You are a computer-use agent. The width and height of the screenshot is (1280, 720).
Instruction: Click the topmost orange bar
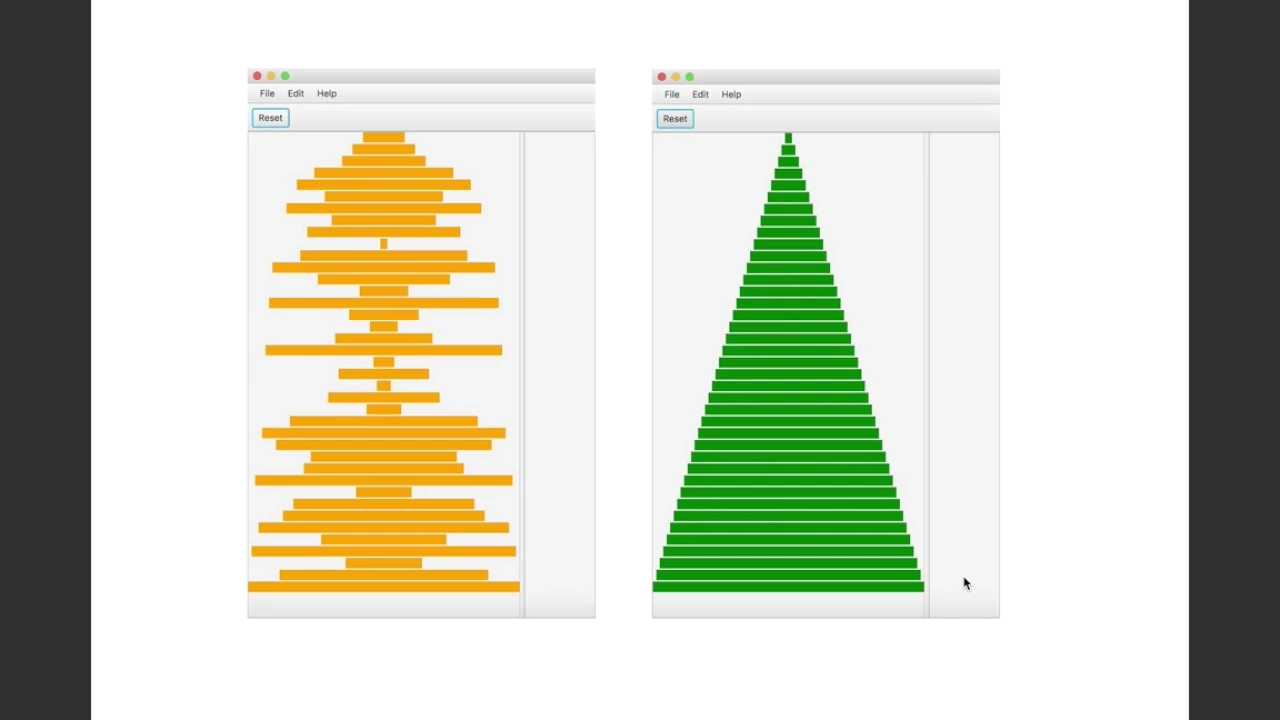click(x=384, y=137)
